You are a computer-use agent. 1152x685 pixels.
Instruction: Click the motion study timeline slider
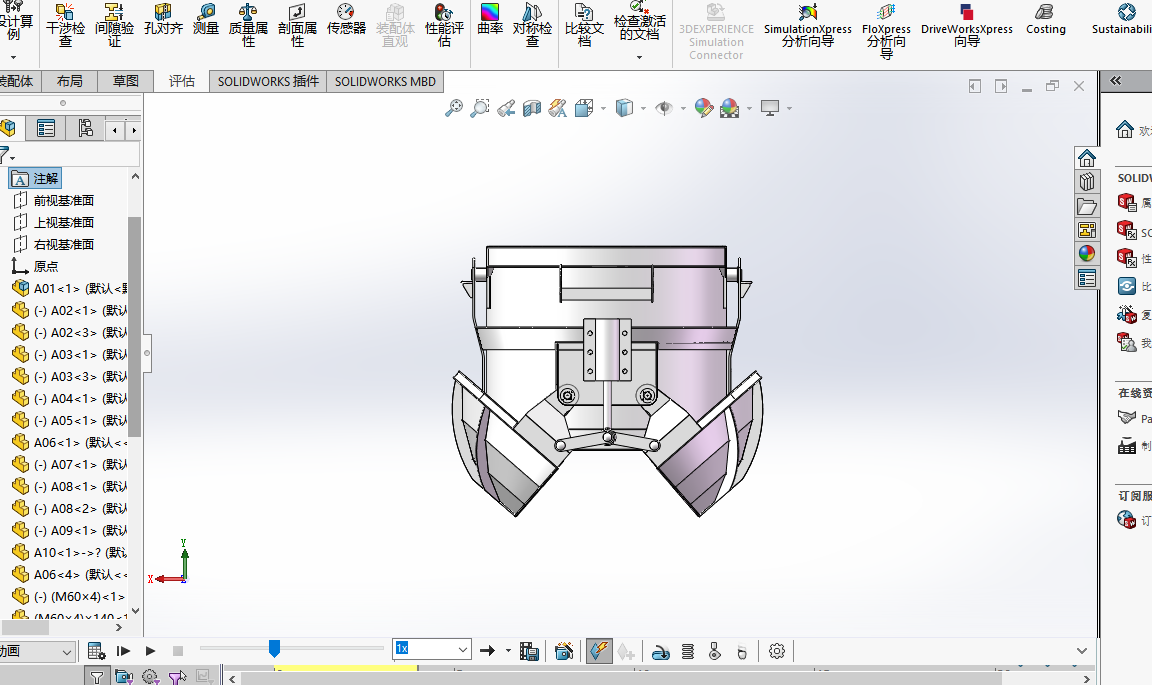click(x=274, y=648)
